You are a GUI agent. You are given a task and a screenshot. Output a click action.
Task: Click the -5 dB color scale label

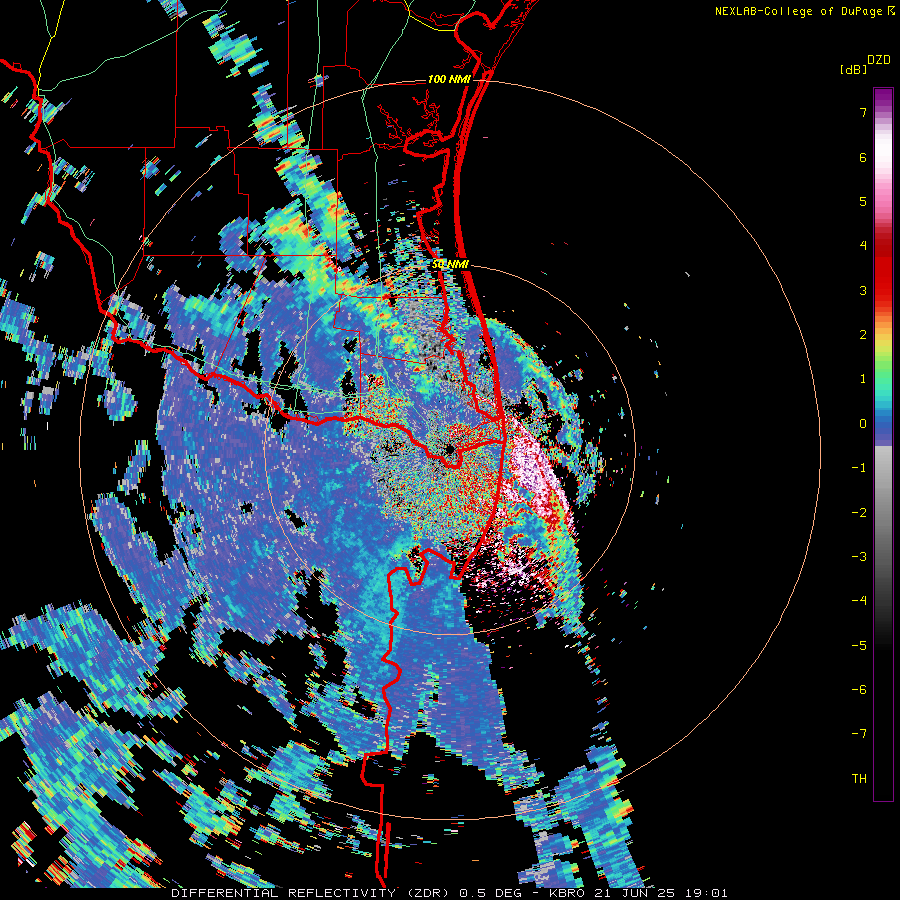click(859, 646)
